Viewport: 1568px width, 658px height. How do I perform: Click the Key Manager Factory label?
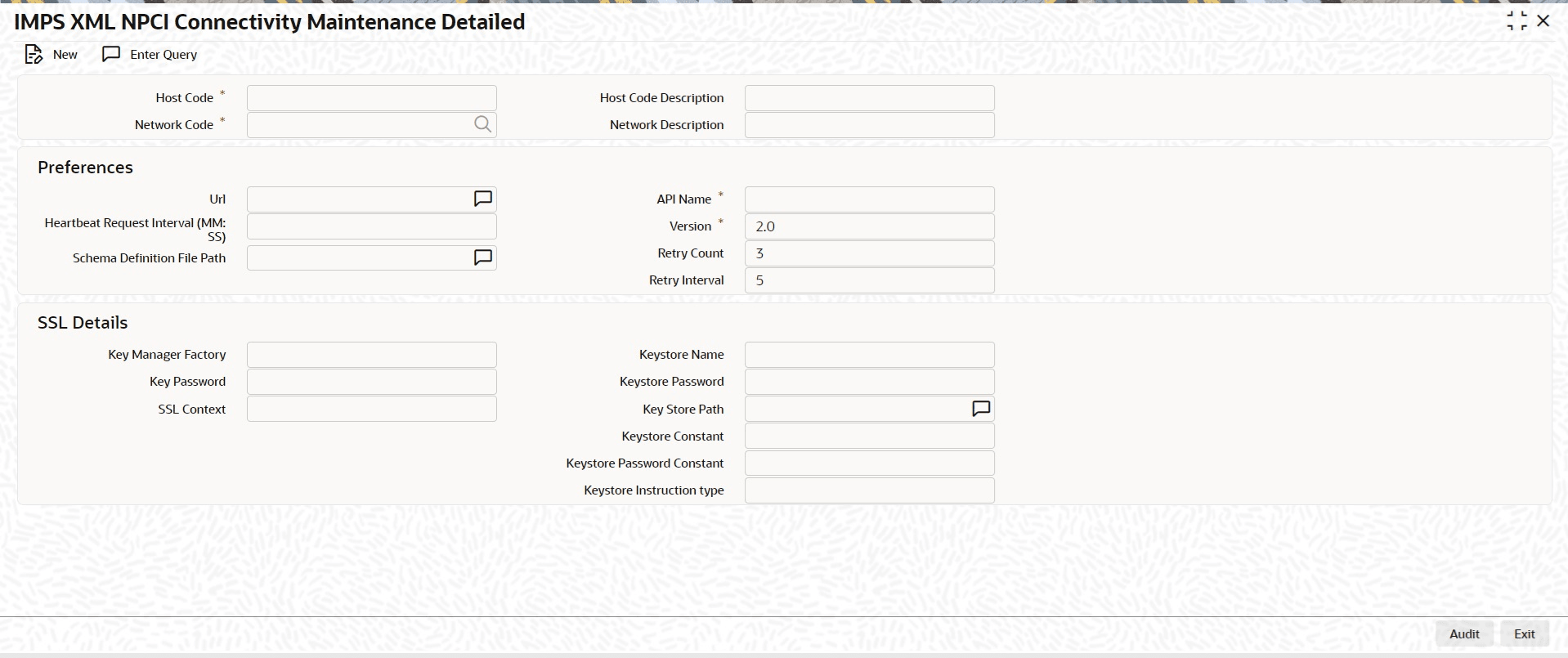click(167, 355)
